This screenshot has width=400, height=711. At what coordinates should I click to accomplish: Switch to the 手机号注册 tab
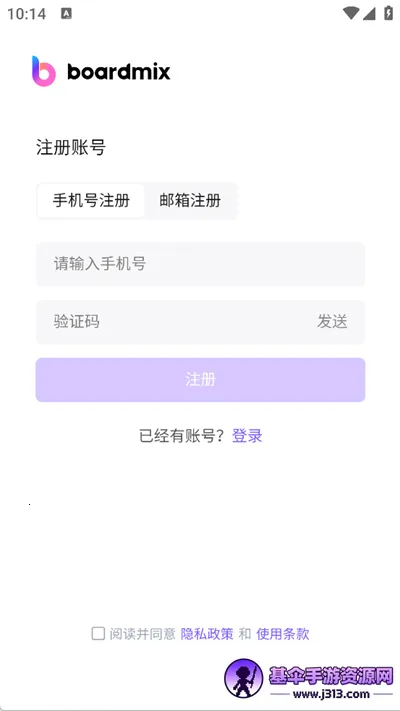tap(91, 200)
